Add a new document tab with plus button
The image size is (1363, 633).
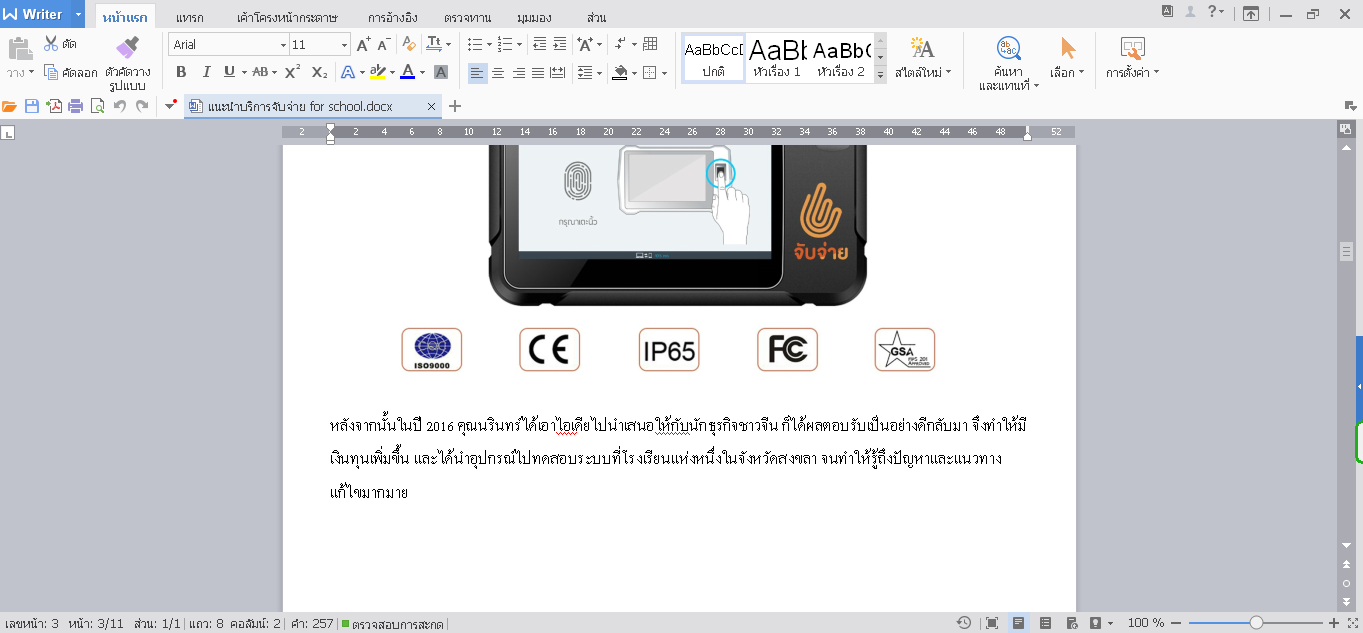pyautogui.click(x=455, y=106)
